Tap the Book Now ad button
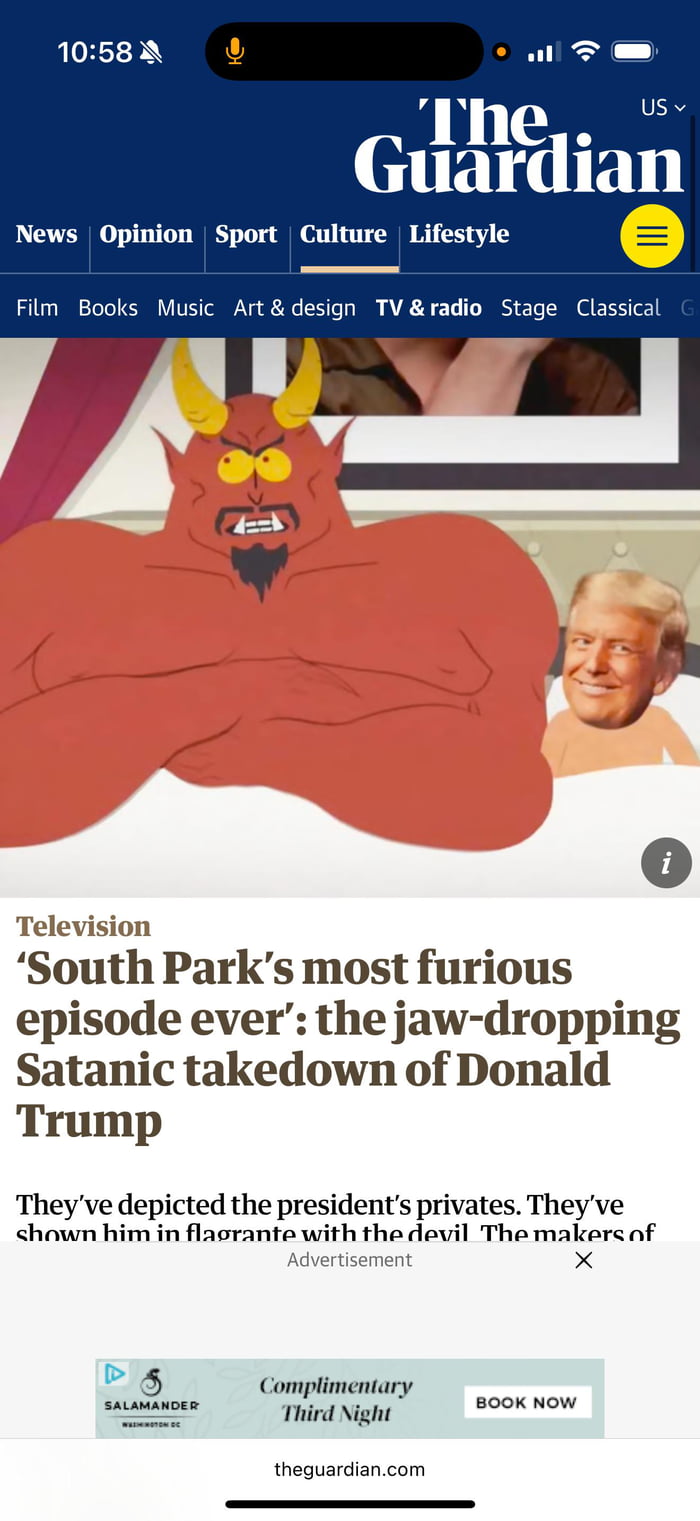This screenshot has height=1521, width=700. pos(527,1402)
